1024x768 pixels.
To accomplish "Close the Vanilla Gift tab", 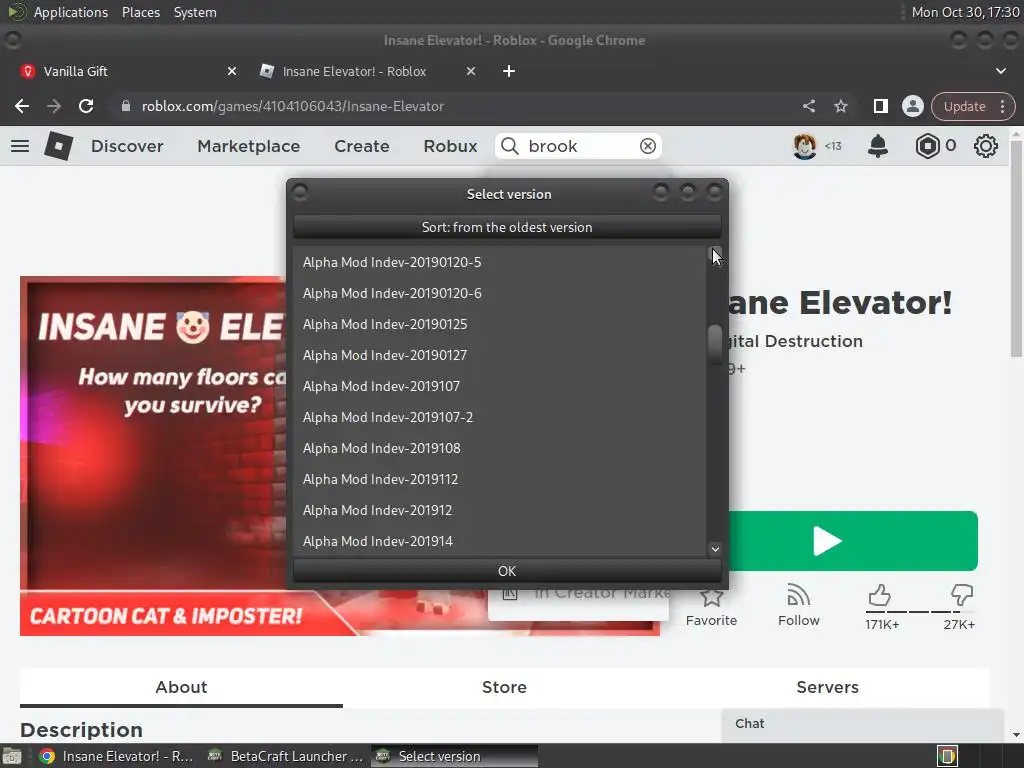I will coord(232,71).
